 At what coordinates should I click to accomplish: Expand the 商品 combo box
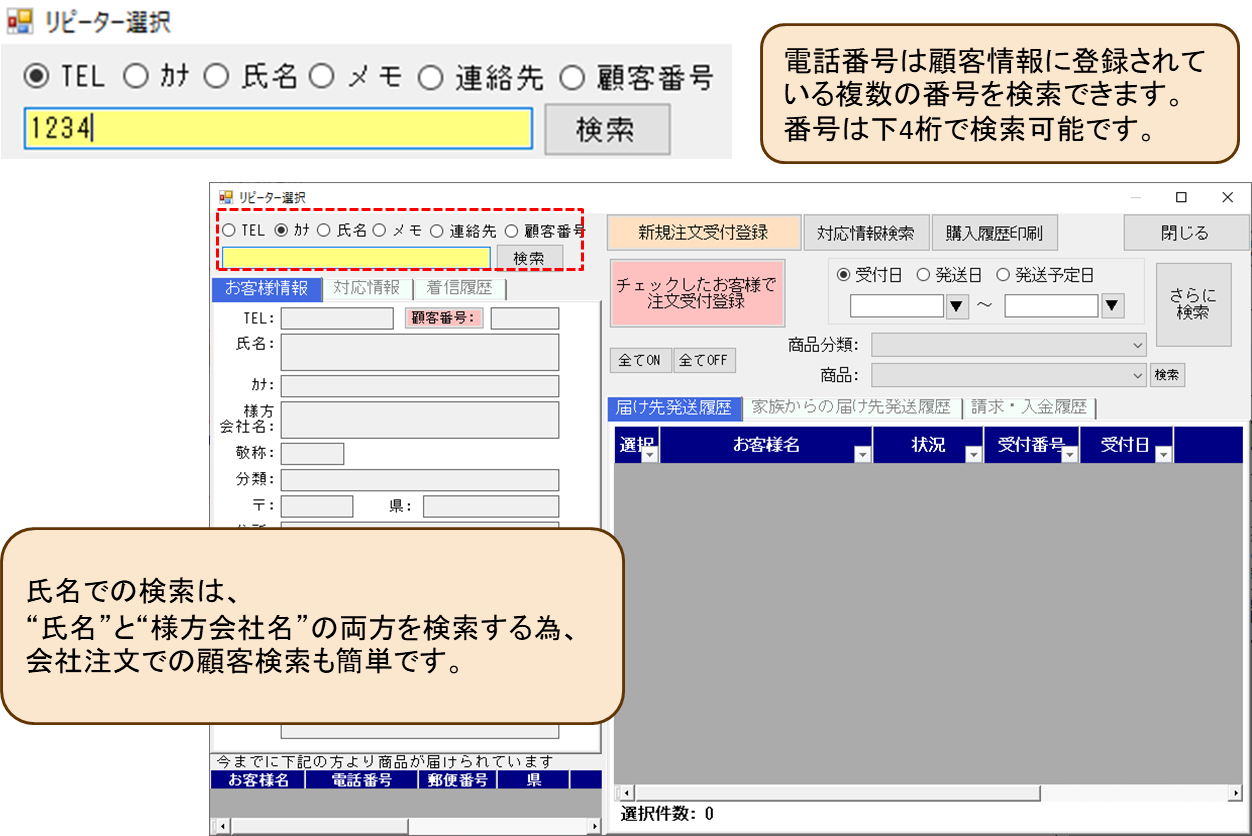1137,376
